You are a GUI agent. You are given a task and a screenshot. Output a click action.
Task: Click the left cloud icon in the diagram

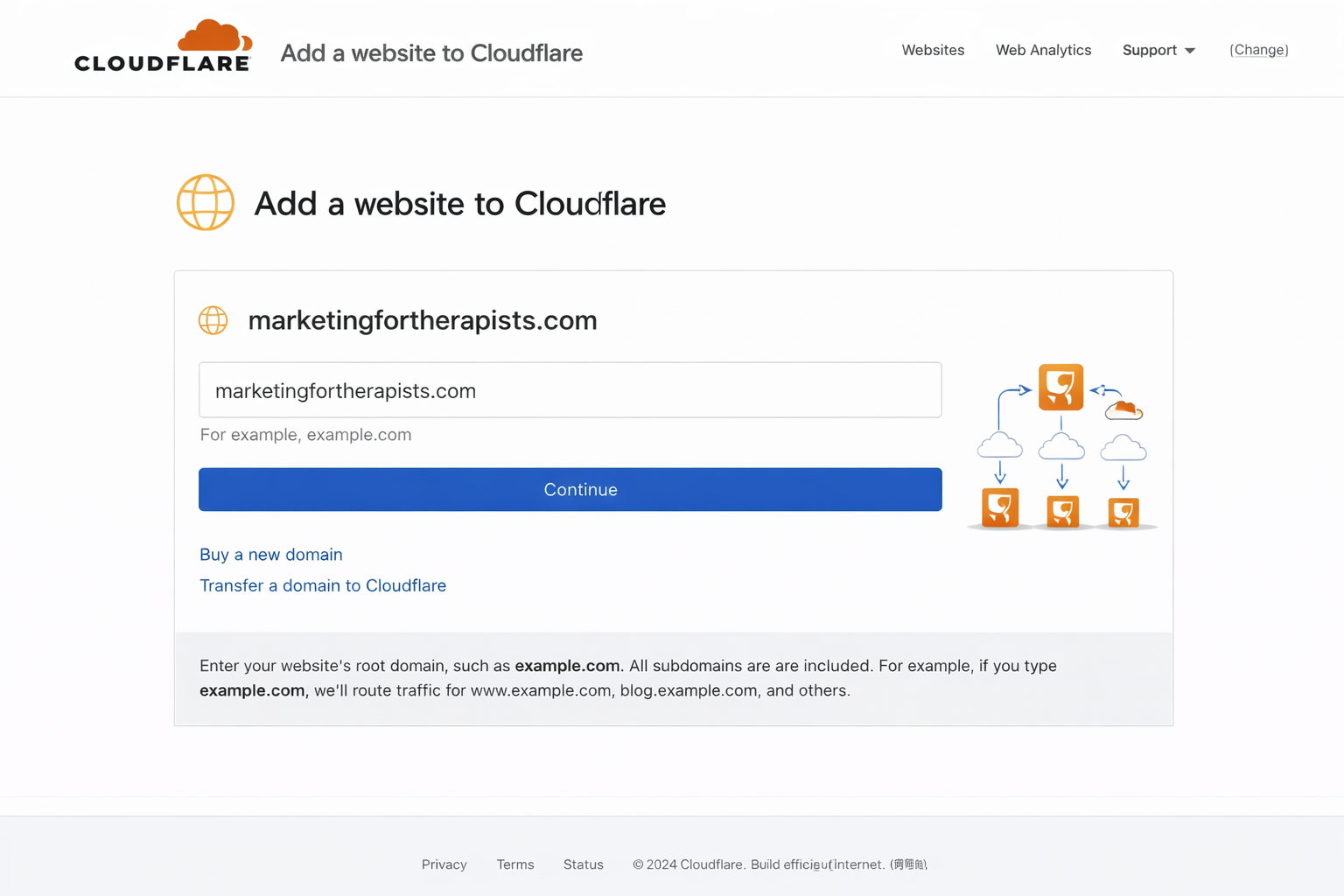[999, 446]
